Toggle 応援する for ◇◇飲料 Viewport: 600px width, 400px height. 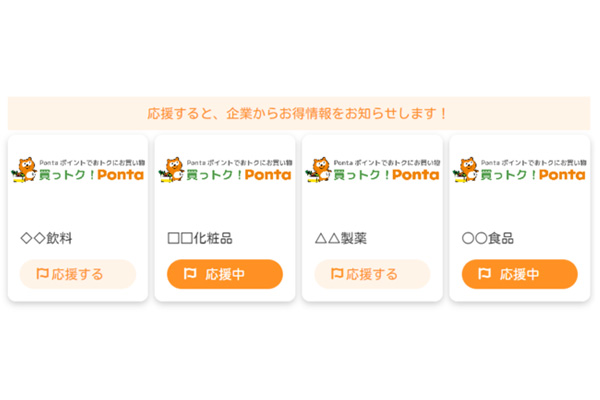(x=78, y=274)
